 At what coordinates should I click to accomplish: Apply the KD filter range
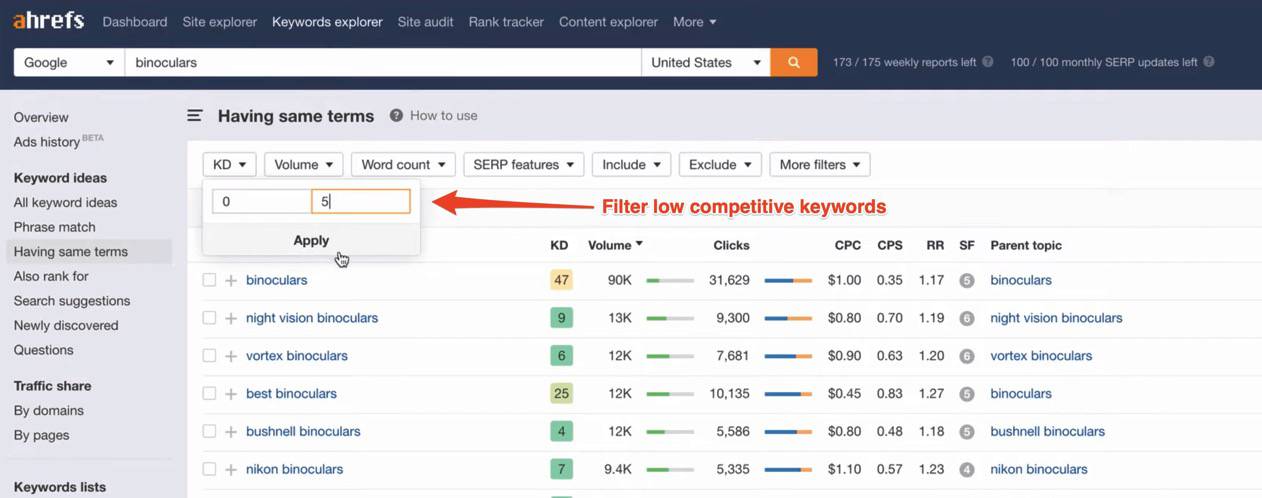coord(311,240)
